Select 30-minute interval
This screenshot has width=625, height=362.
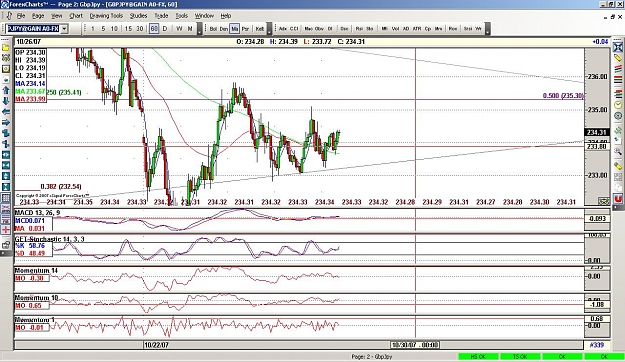click(140, 29)
